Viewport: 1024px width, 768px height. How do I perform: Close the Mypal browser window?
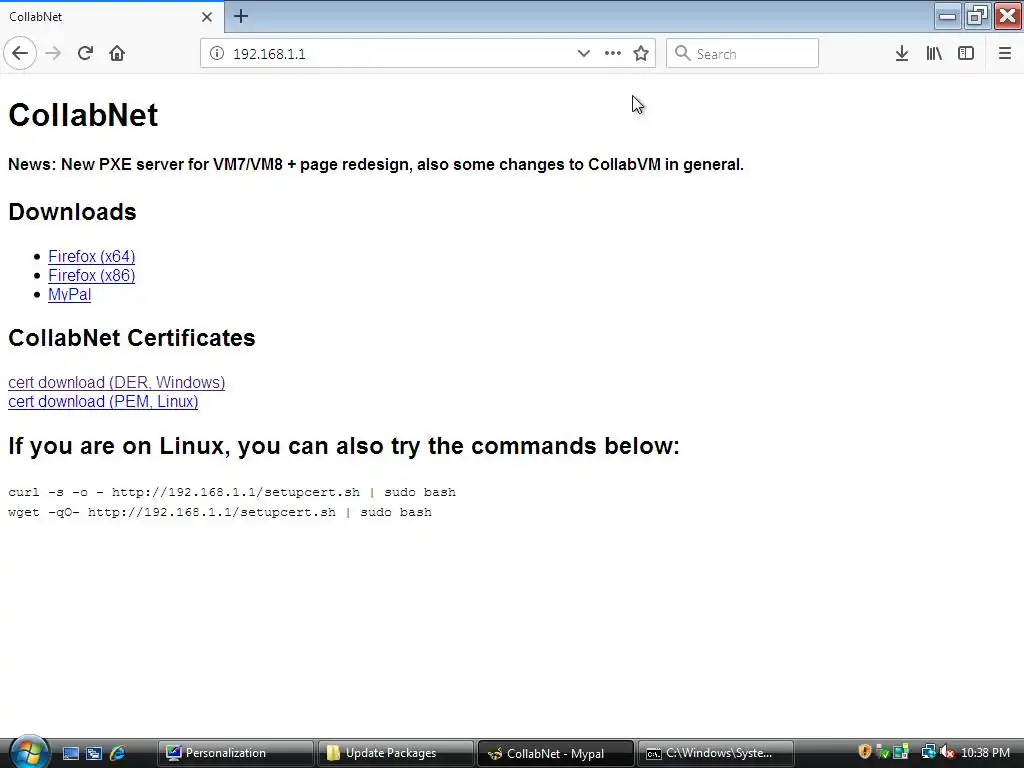[1008, 16]
